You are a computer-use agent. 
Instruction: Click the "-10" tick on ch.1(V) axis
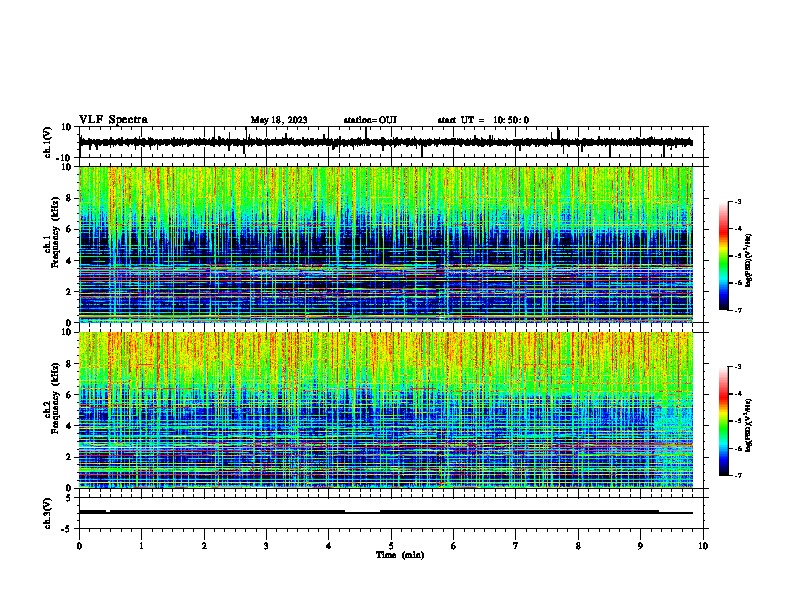click(64, 158)
